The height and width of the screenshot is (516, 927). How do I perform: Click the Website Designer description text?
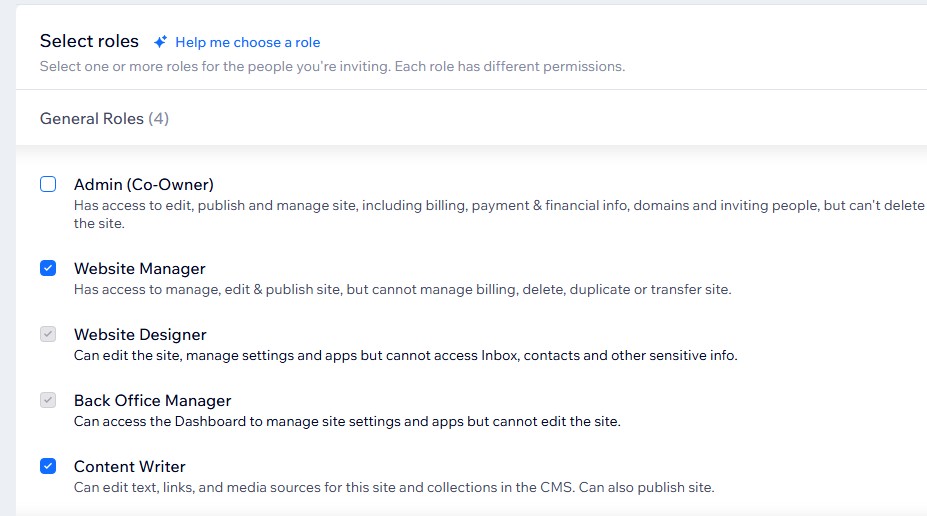pyautogui.click(x=405, y=356)
